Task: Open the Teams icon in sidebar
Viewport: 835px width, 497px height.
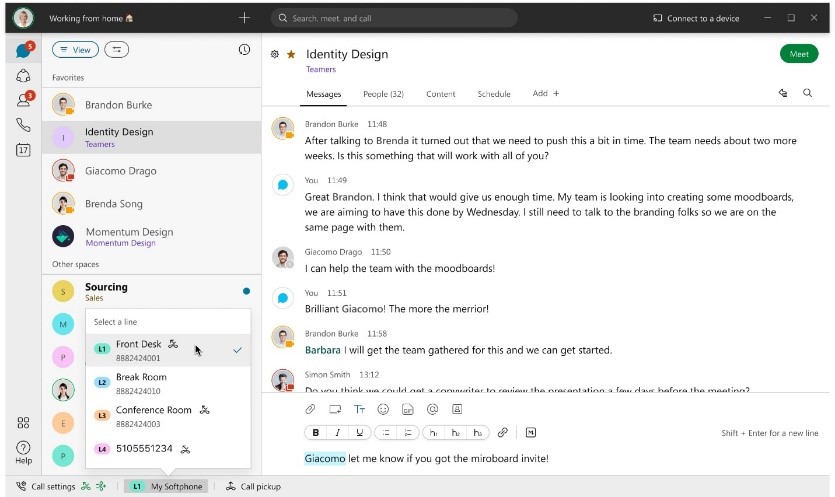Action: [x=23, y=76]
